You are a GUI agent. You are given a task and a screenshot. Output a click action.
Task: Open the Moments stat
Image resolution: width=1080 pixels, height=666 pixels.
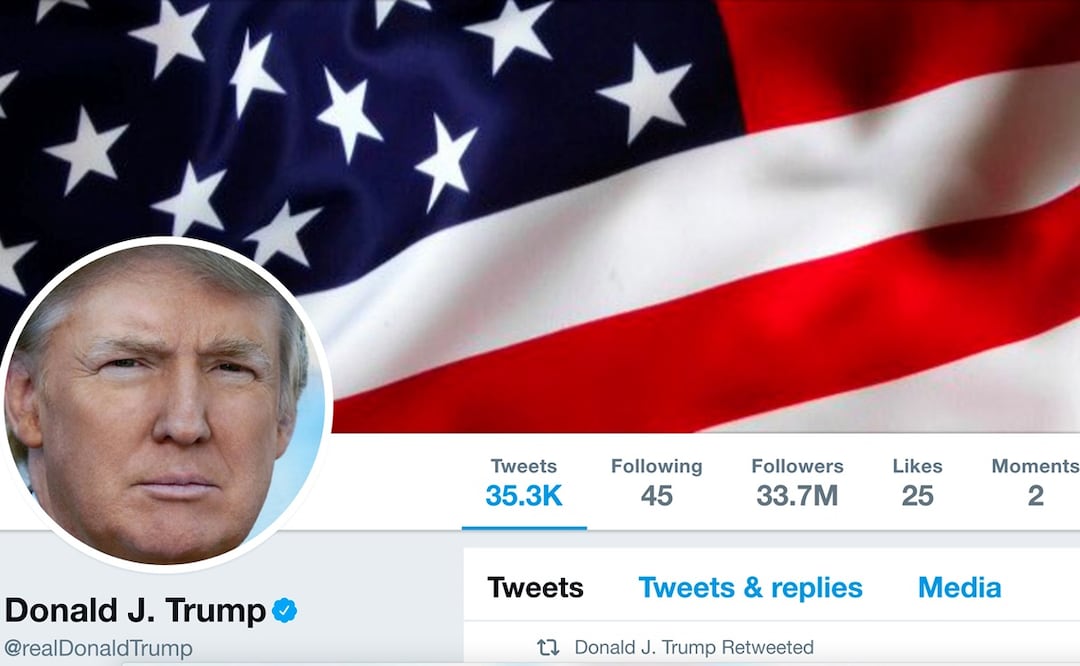pyautogui.click(x=1035, y=482)
